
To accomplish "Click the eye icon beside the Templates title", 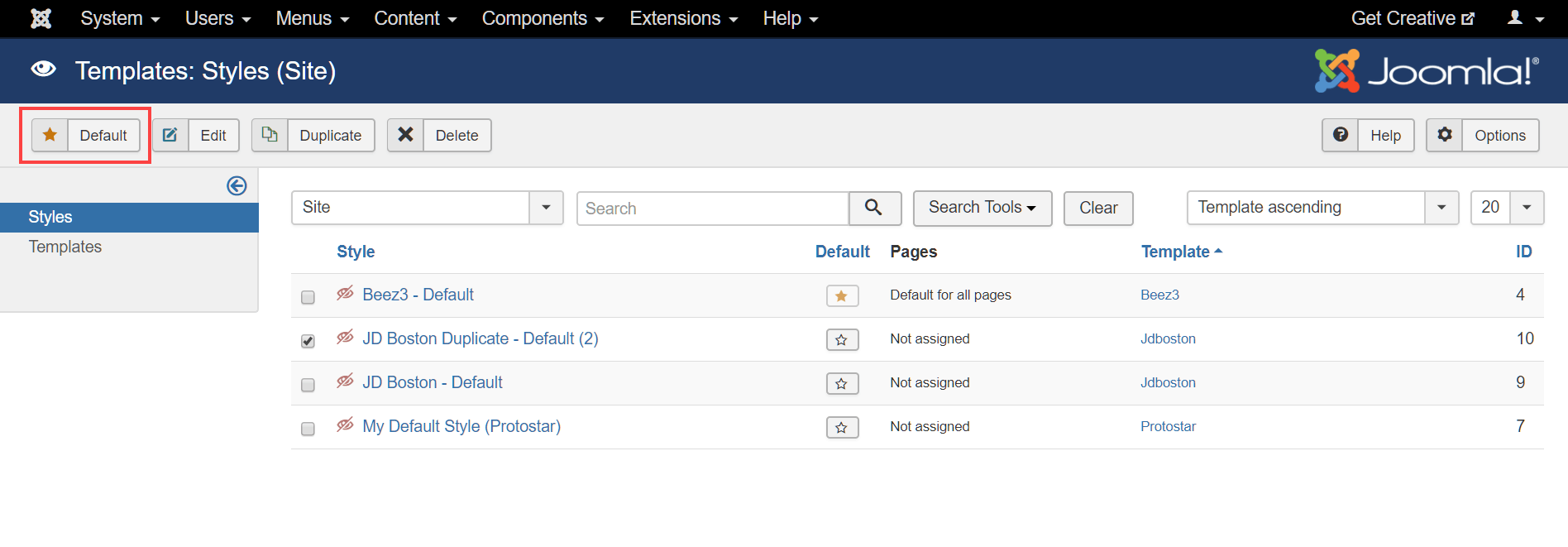I will [x=43, y=70].
